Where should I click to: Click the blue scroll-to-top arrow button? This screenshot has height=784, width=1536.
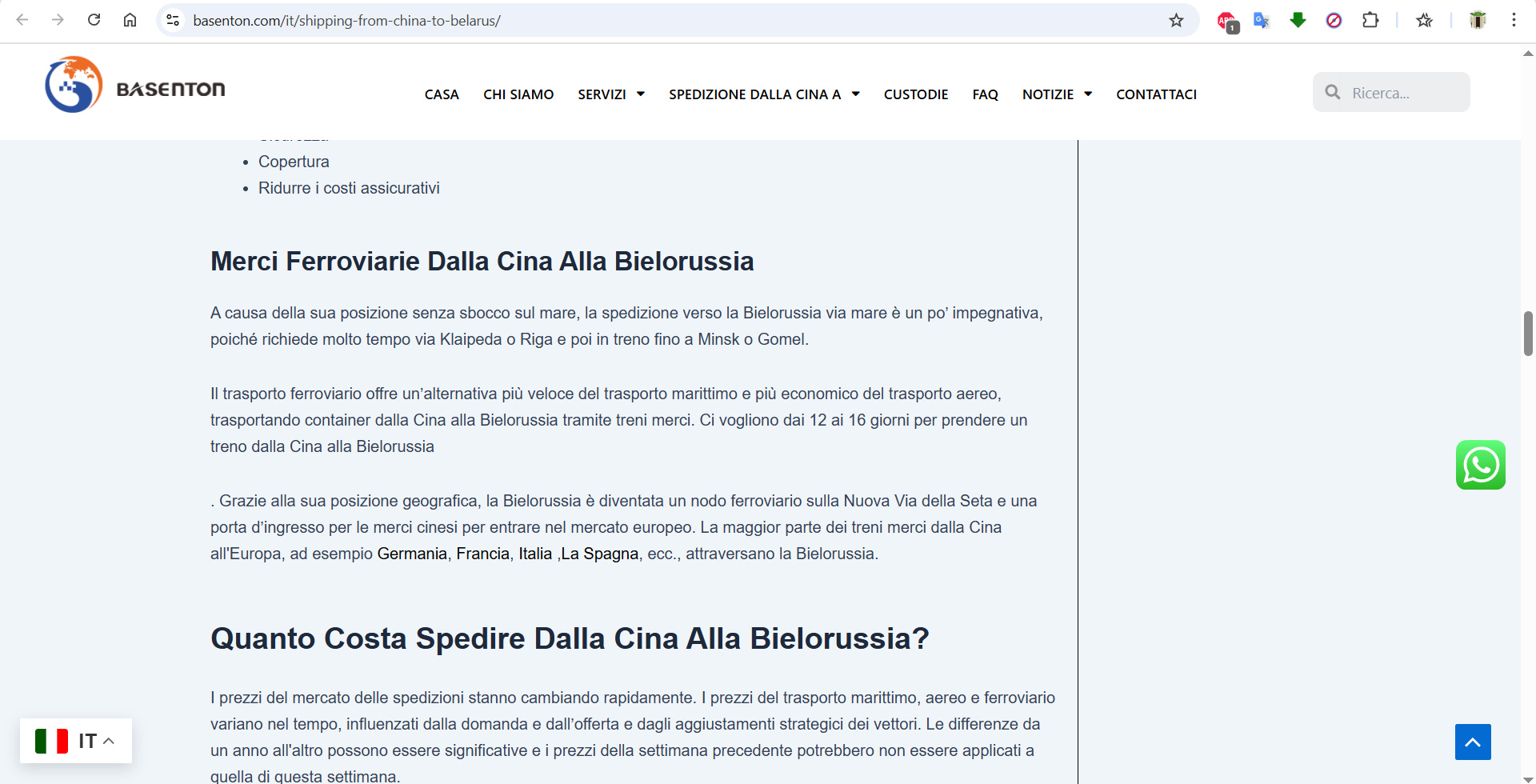point(1472,742)
